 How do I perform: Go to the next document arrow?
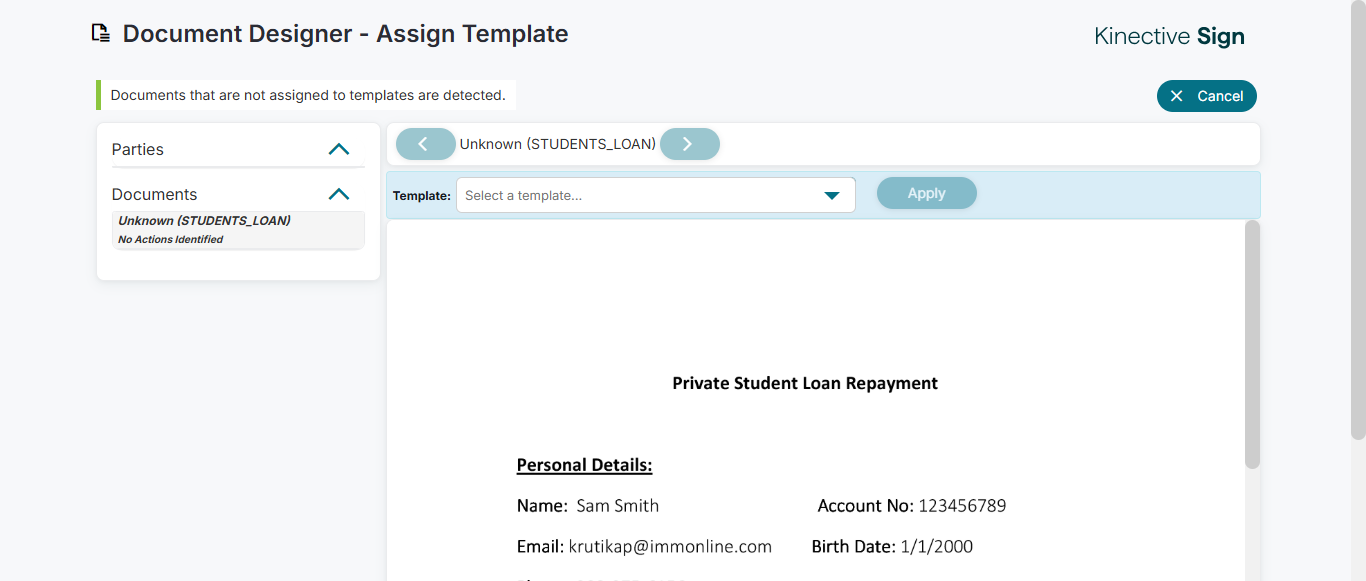[x=689, y=144]
